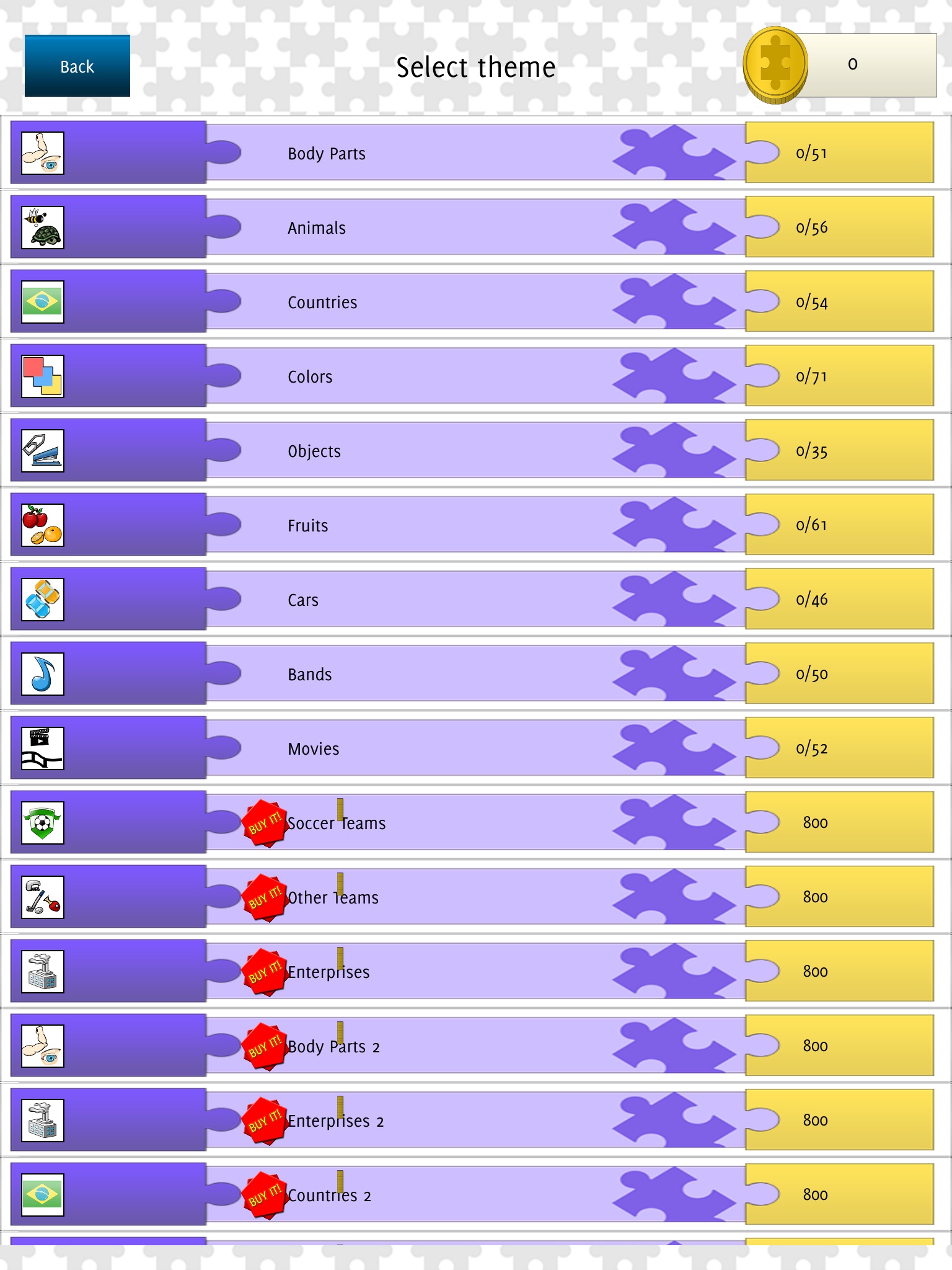Tap the BUY IT badge on Enterprises 2
Viewport: 952px width, 1270px height.
pos(265,1121)
